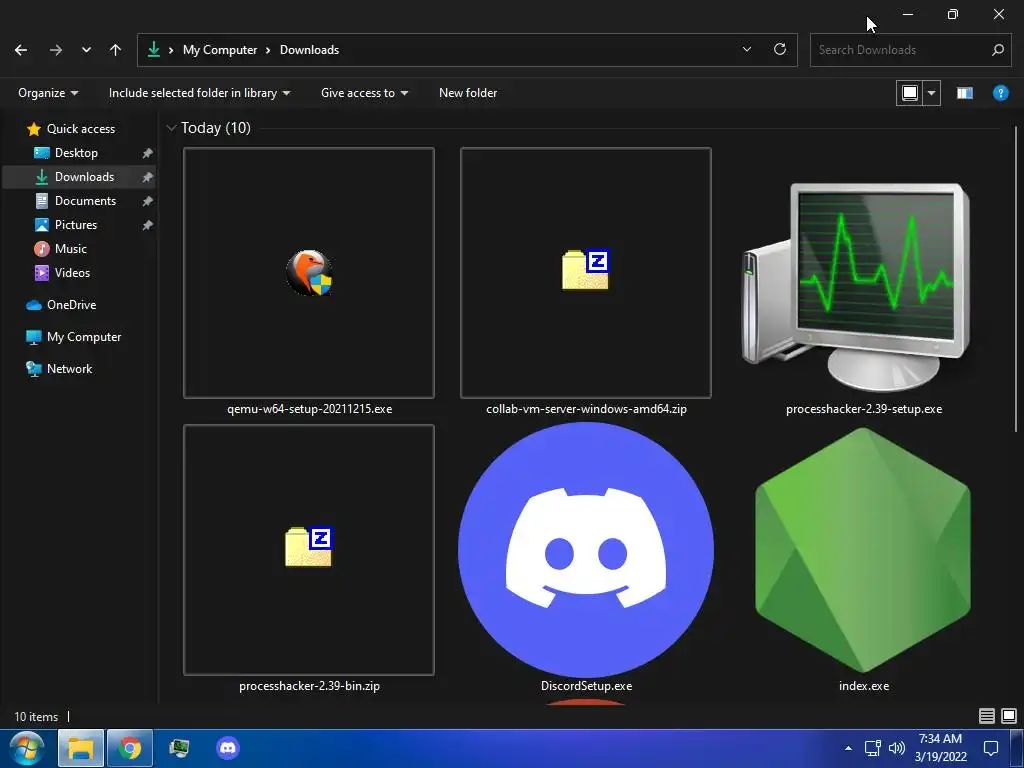
Task: Expand the address bar history dropdown
Action: coord(747,50)
